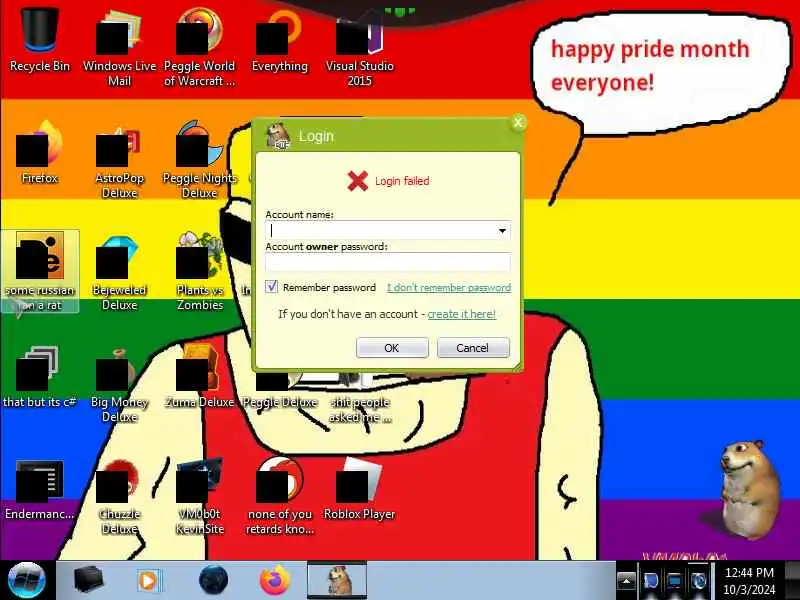Open the Windows Start orb
This screenshot has height=600, width=800.
click(27, 581)
